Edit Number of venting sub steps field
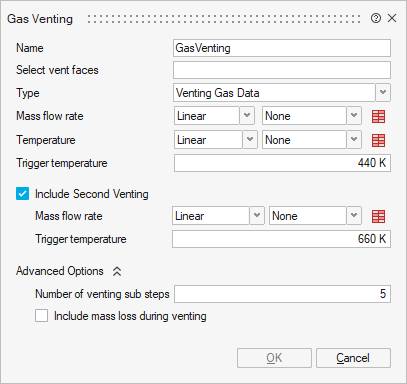 coord(282,294)
